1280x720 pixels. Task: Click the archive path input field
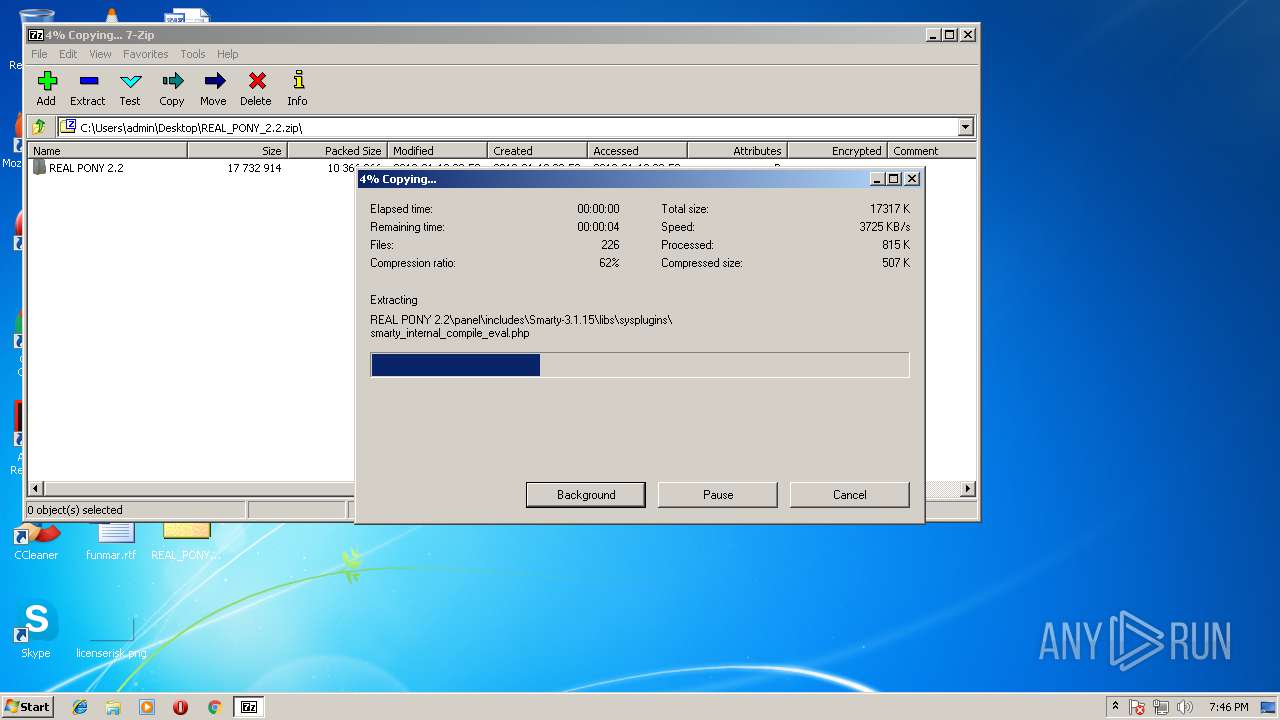point(507,127)
